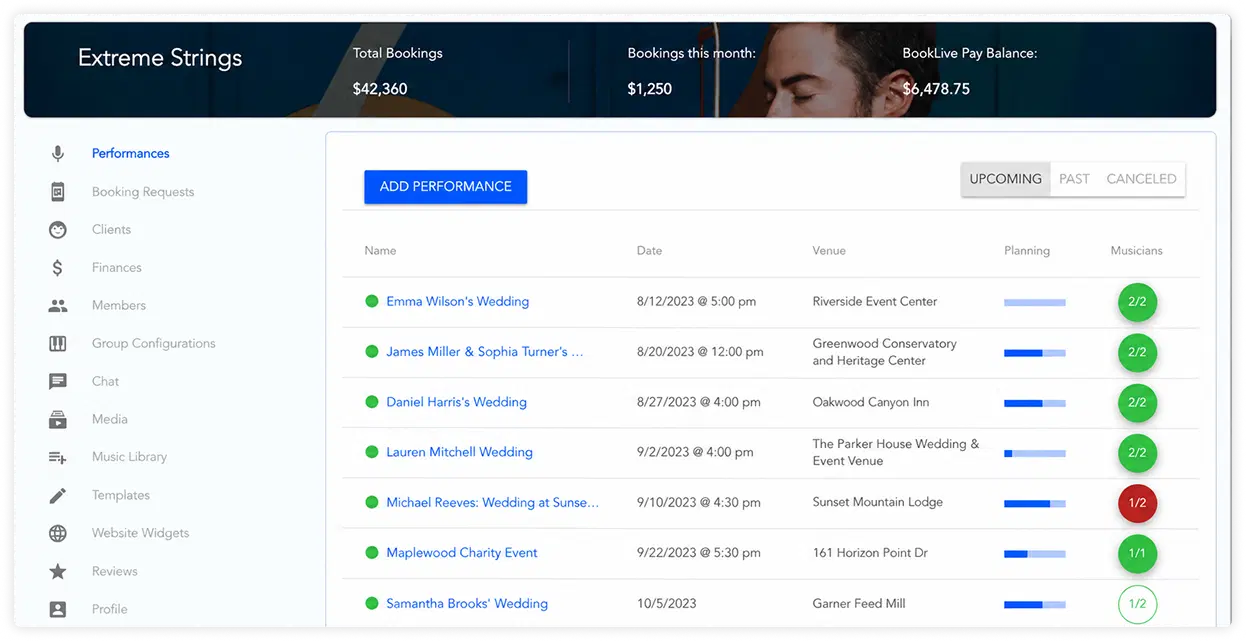Click green status dot for Emma Wilson's Wedding
The image size is (1246, 641).
point(372,301)
